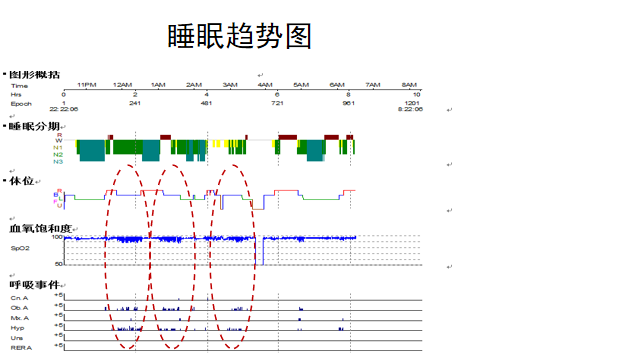Select the 6AM time tick label
This screenshot has height=360, width=640.
pyautogui.click(x=337, y=85)
